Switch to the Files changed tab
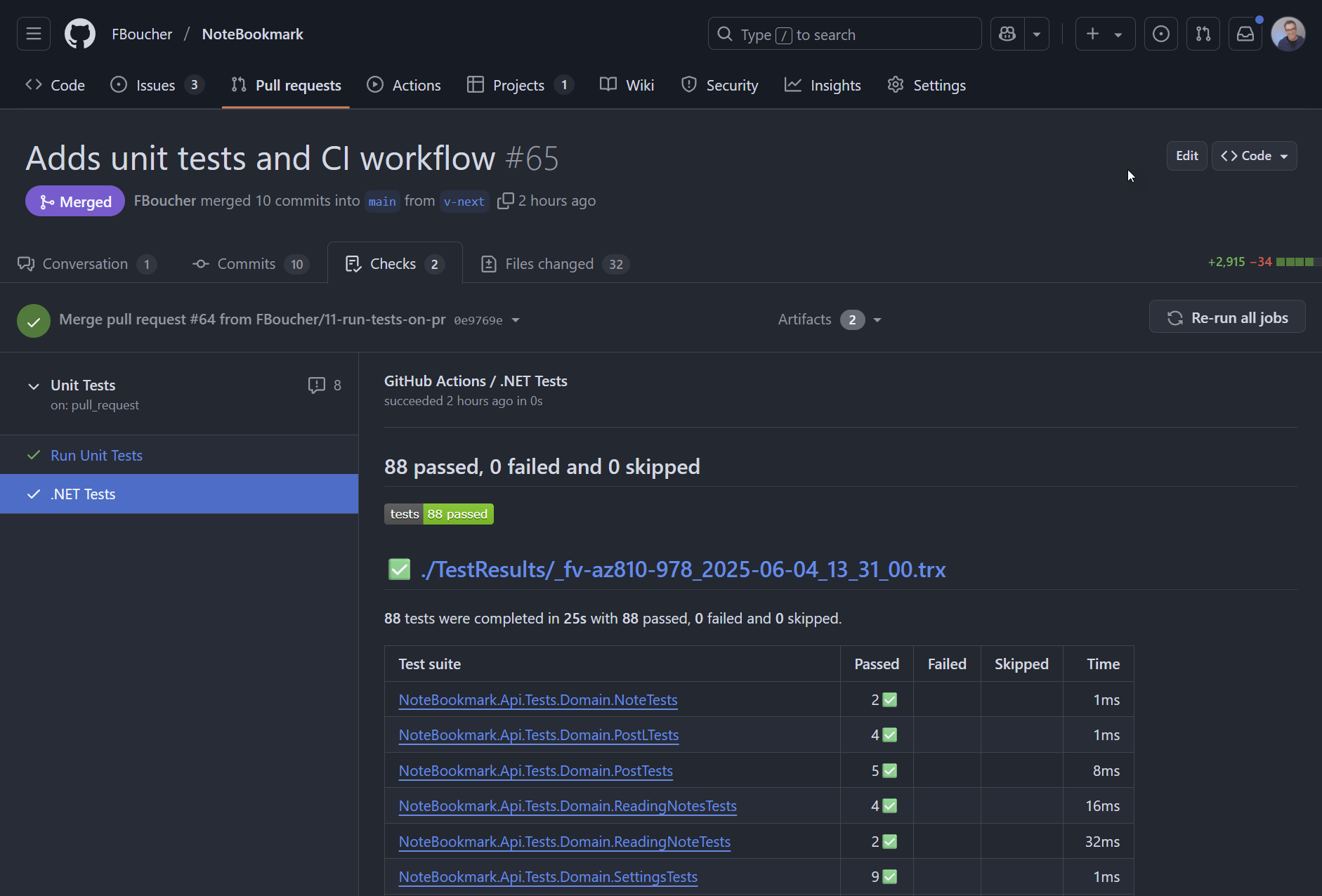Screen dimensions: 1322x896 (x=555, y=263)
